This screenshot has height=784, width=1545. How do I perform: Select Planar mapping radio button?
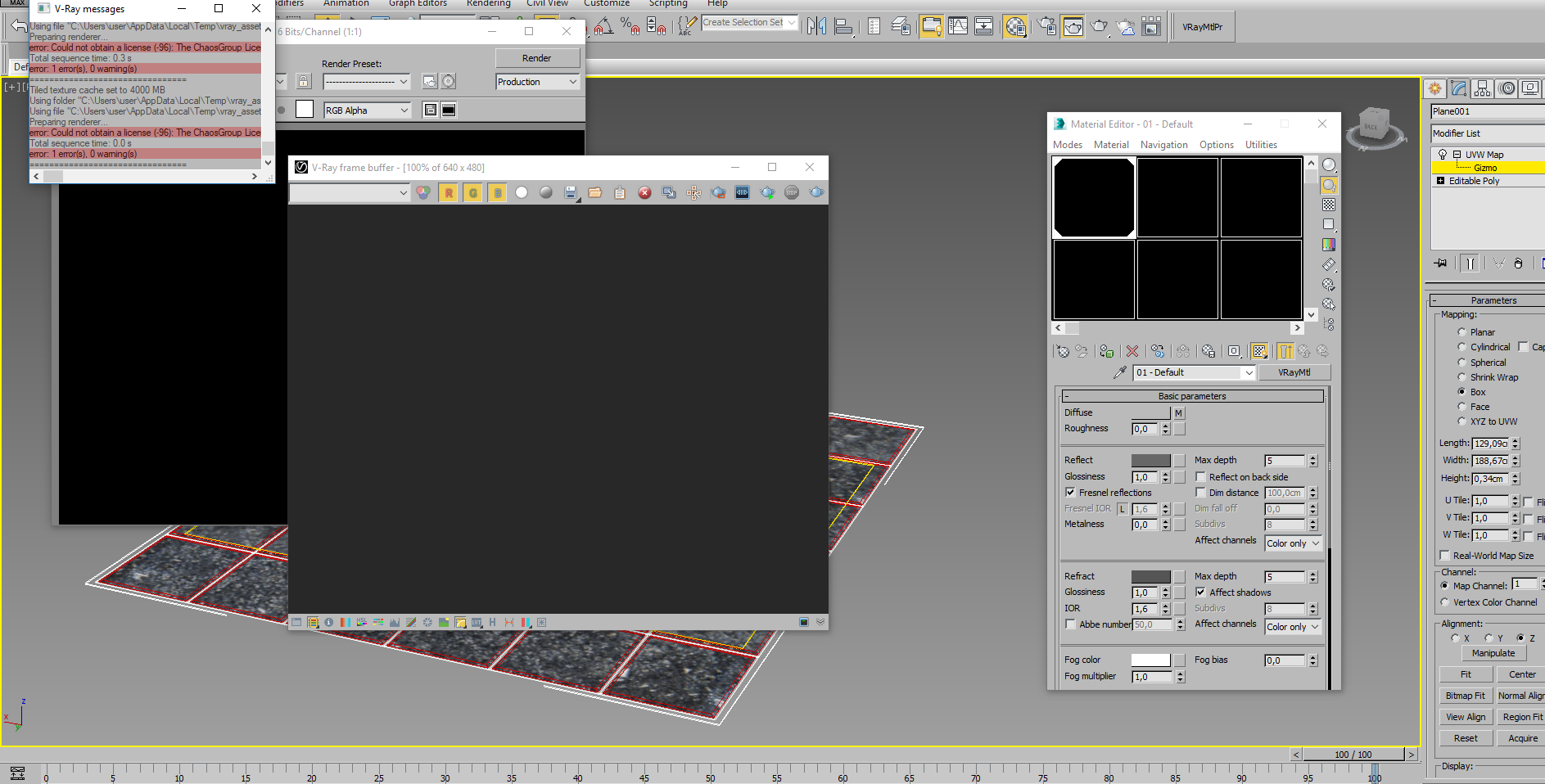pyautogui.click(x=1461, y=332)
